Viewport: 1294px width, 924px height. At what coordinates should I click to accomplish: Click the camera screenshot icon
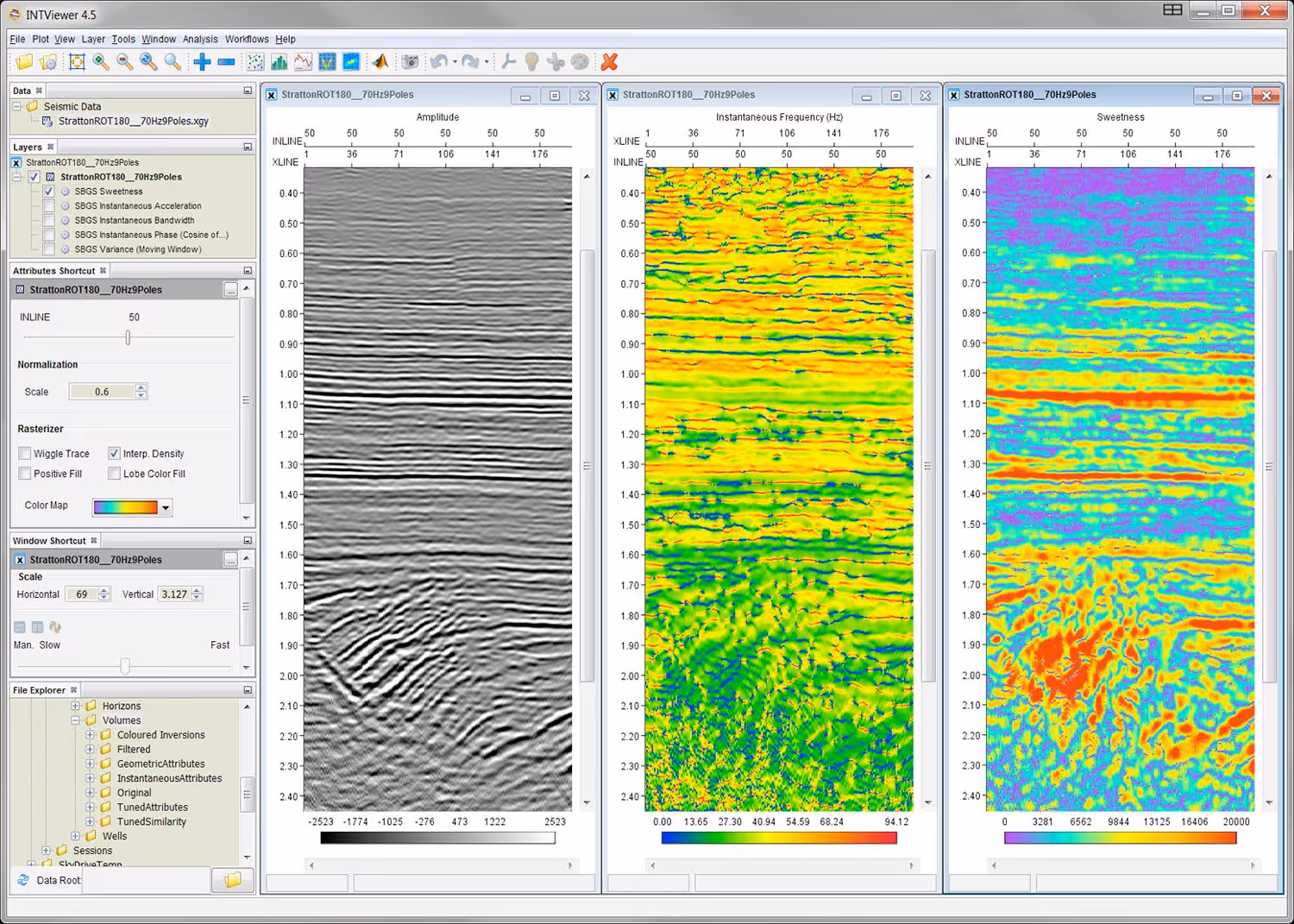pyautogui.click(x=411, y=61)
